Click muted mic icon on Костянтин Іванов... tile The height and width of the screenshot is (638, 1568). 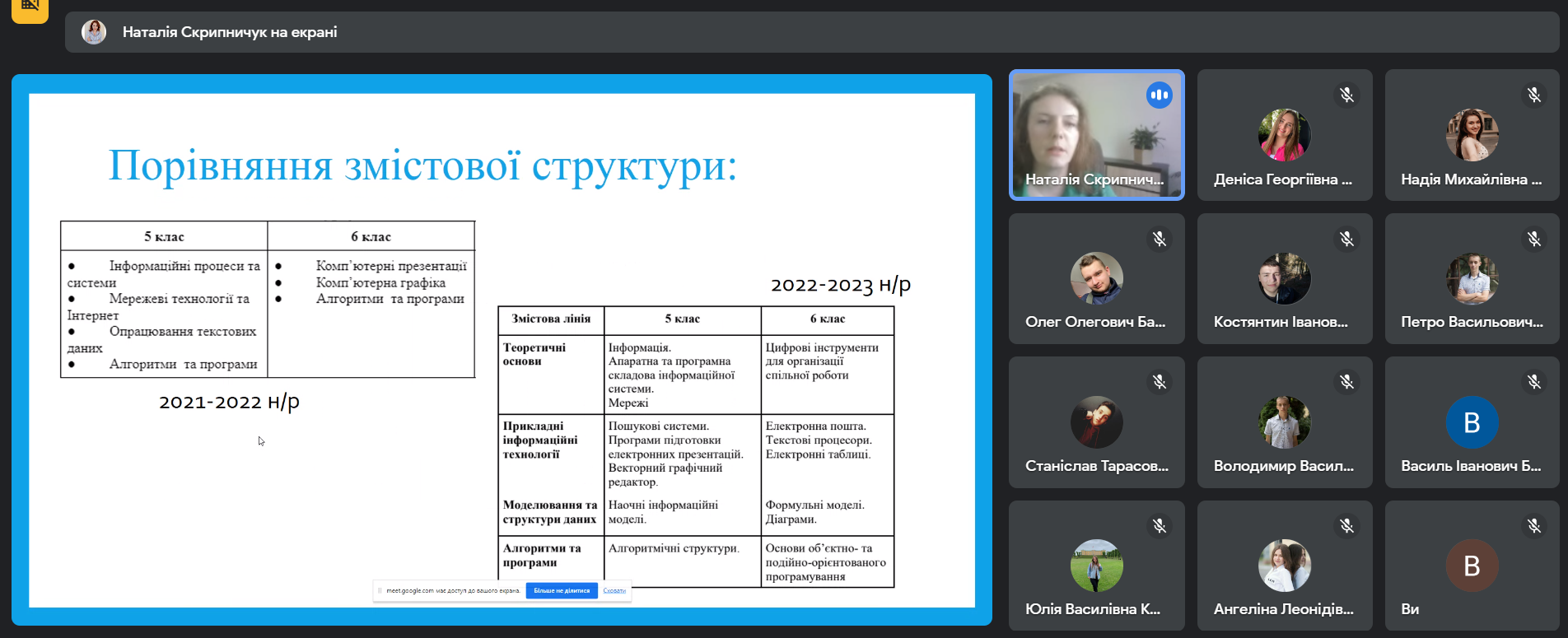pyautogui.click(x=1346, y=239)
